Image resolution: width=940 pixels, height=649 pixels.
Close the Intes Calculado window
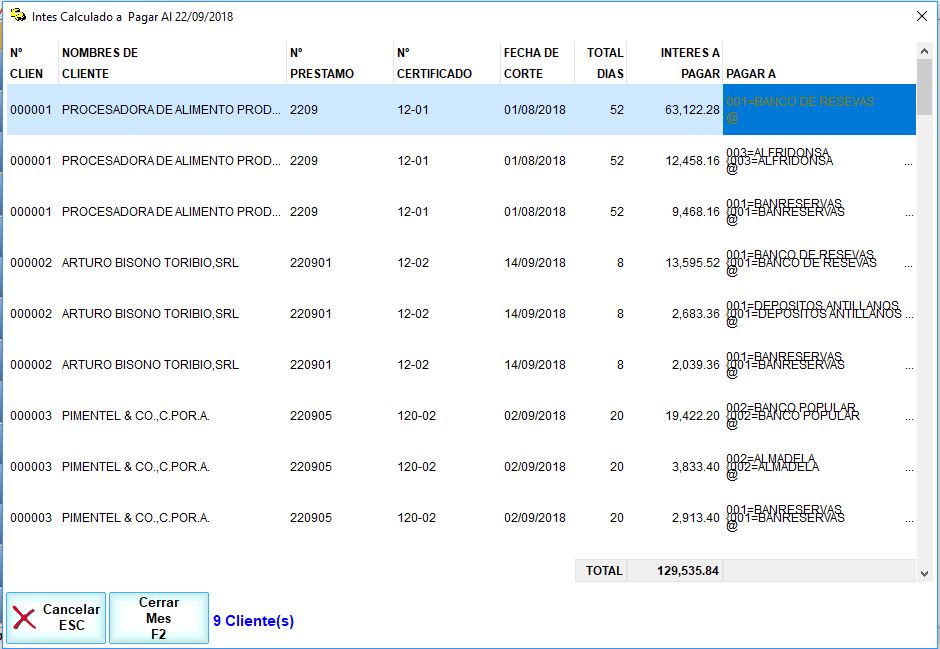pos(921,16)
